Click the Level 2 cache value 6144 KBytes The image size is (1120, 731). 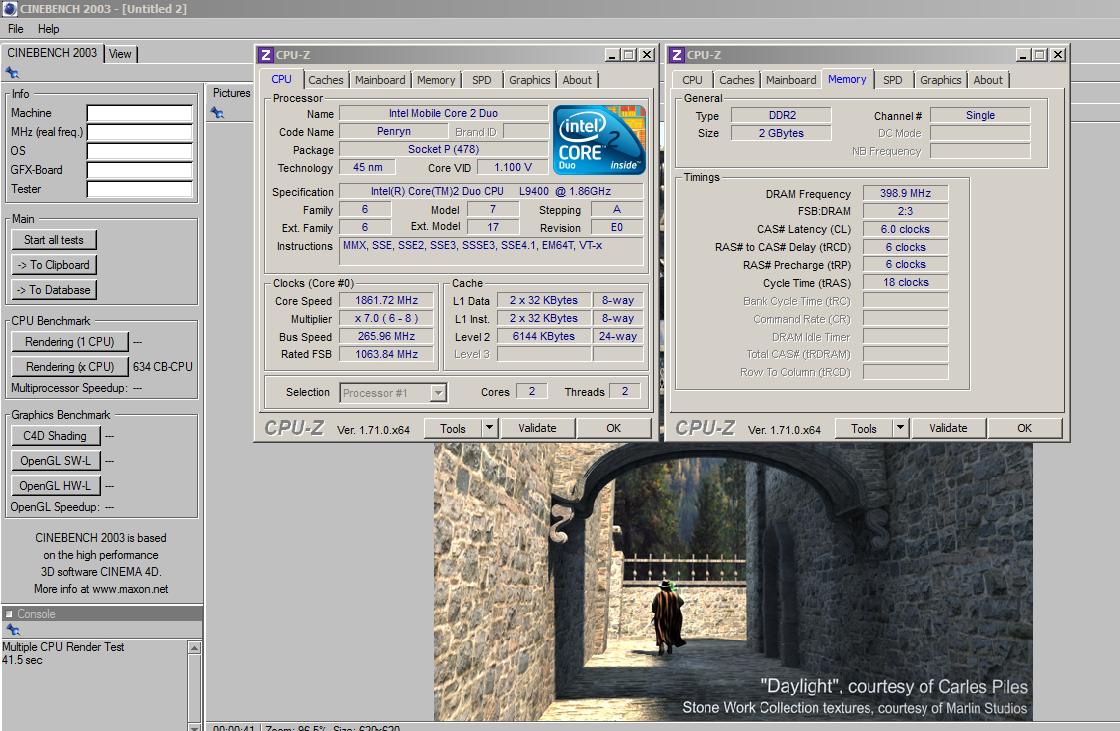pos(544,337)
